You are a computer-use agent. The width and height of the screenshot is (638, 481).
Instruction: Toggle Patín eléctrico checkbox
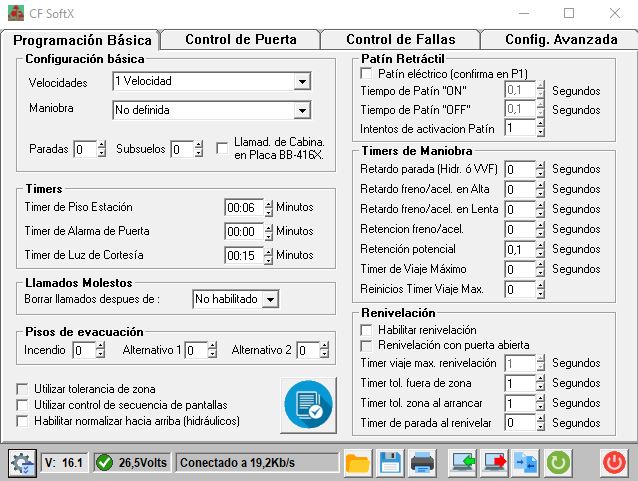tap(366, 74)
